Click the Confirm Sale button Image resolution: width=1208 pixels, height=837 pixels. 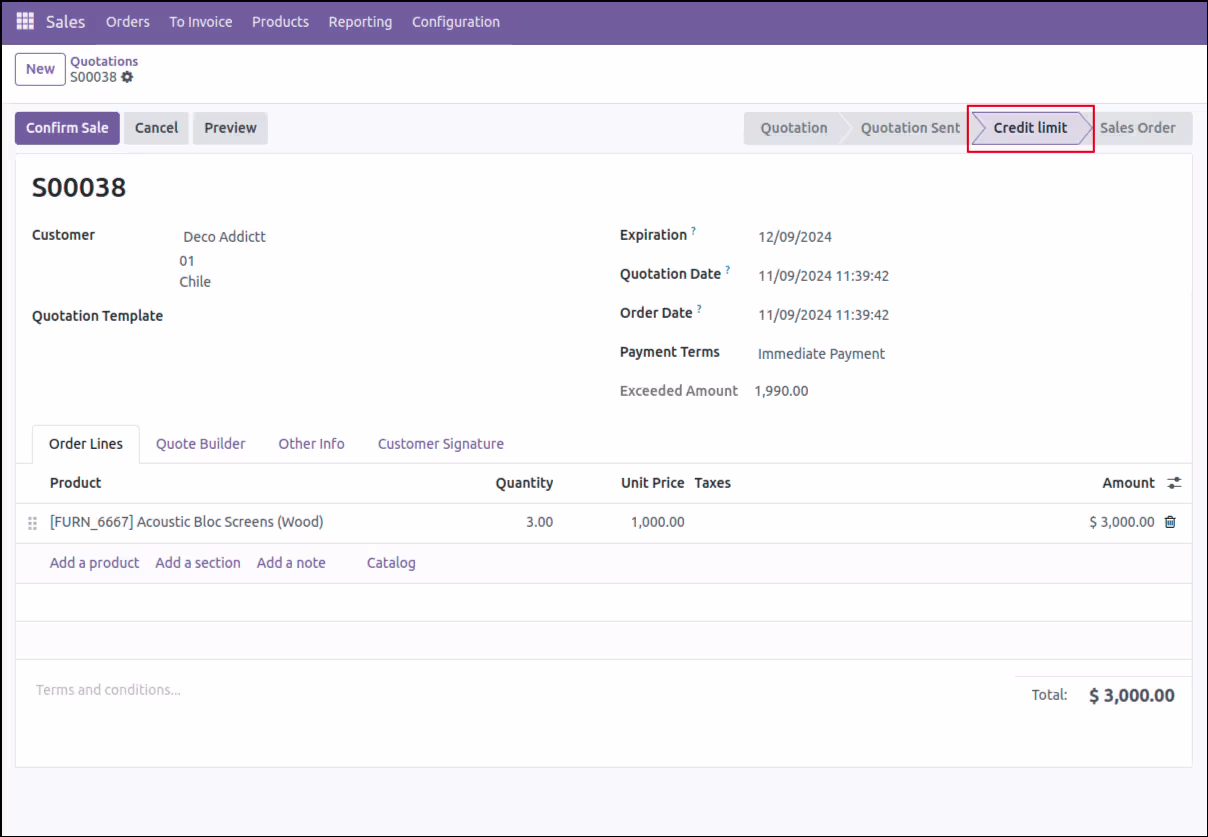click(x=67, y=128)
